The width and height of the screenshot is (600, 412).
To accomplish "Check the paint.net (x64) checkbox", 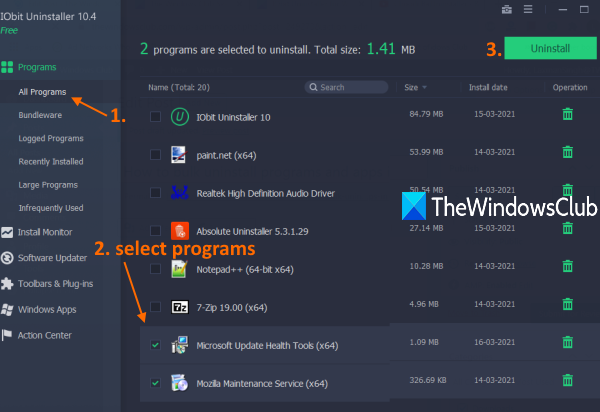I will [155, 155].
